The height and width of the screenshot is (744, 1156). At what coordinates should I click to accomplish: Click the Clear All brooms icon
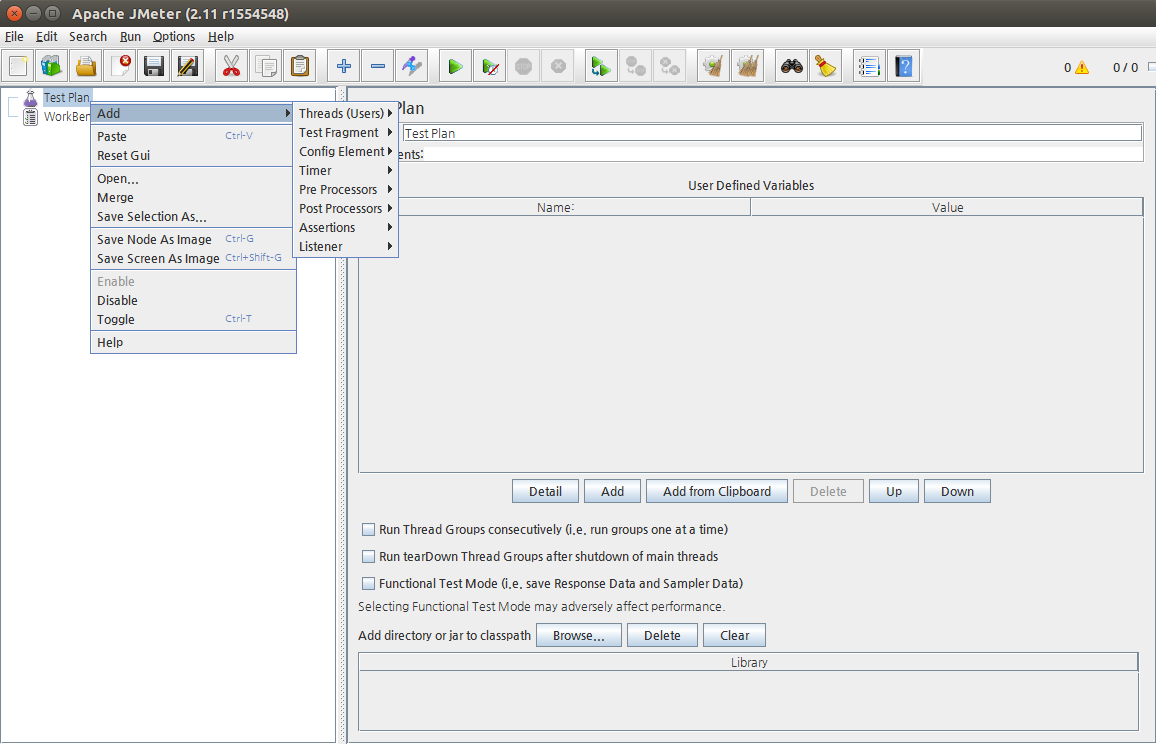pyautogui.click(x=748, y=66)
